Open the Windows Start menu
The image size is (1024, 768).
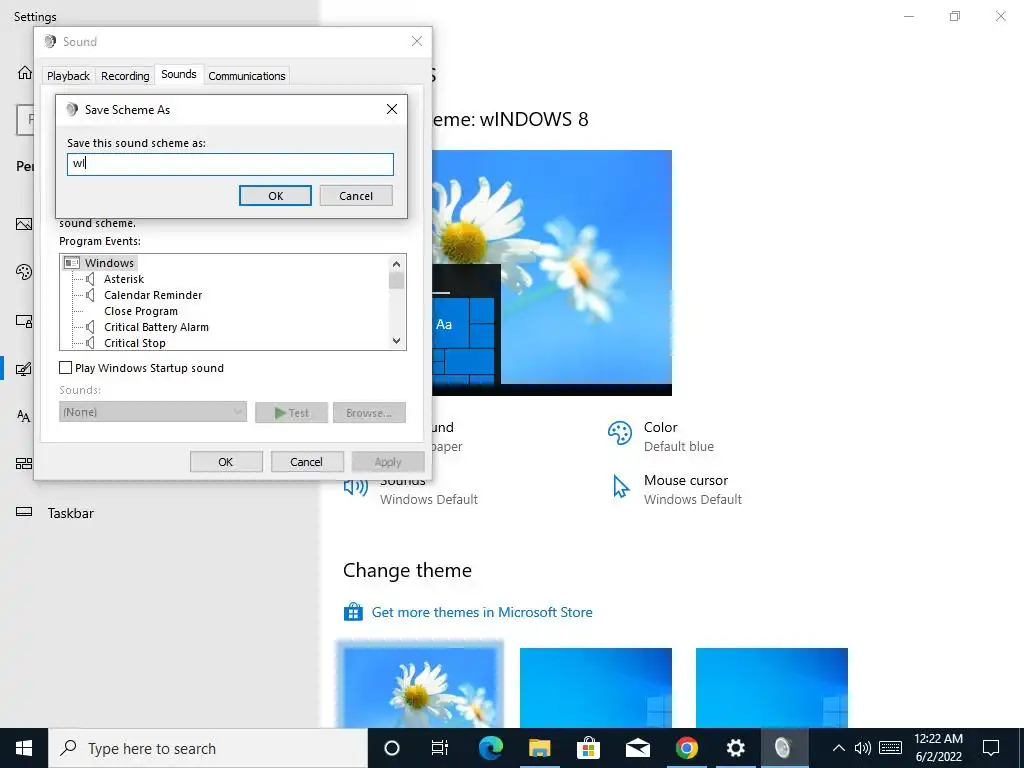(24, 748)
